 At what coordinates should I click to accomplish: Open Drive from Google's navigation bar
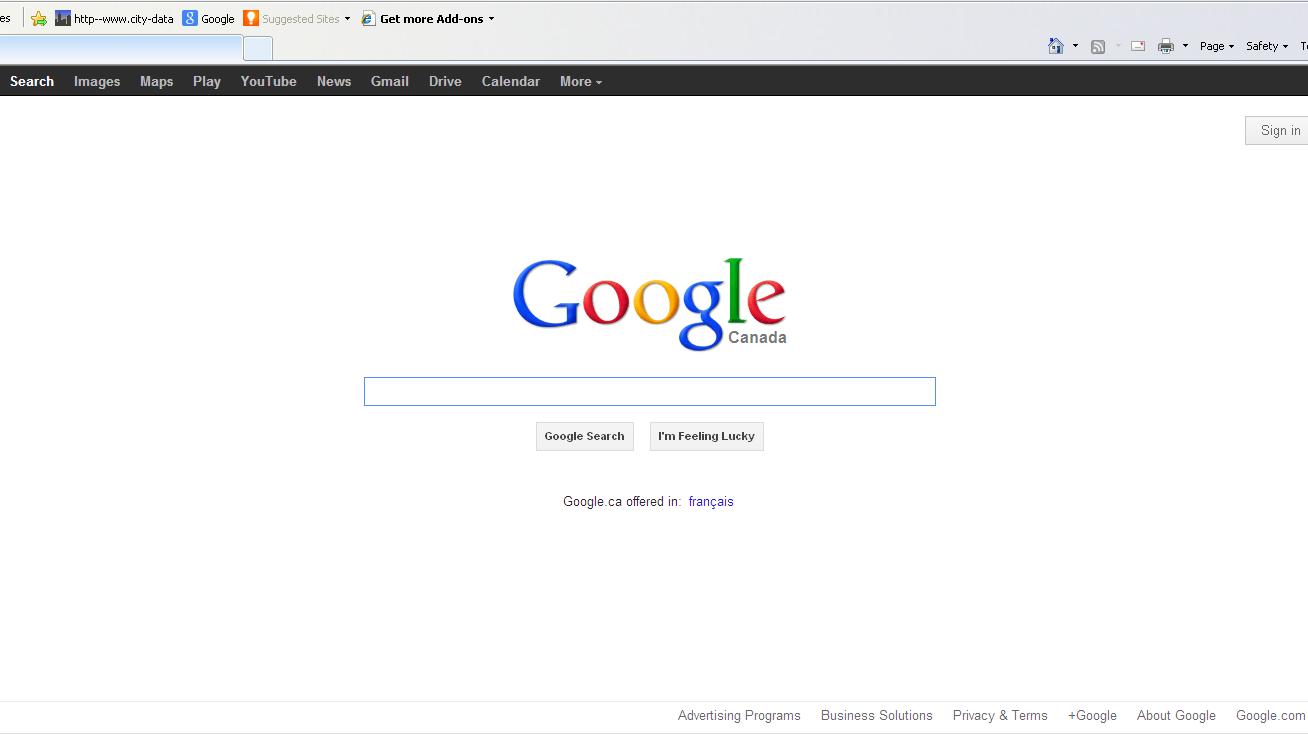(x=445, y=81)
